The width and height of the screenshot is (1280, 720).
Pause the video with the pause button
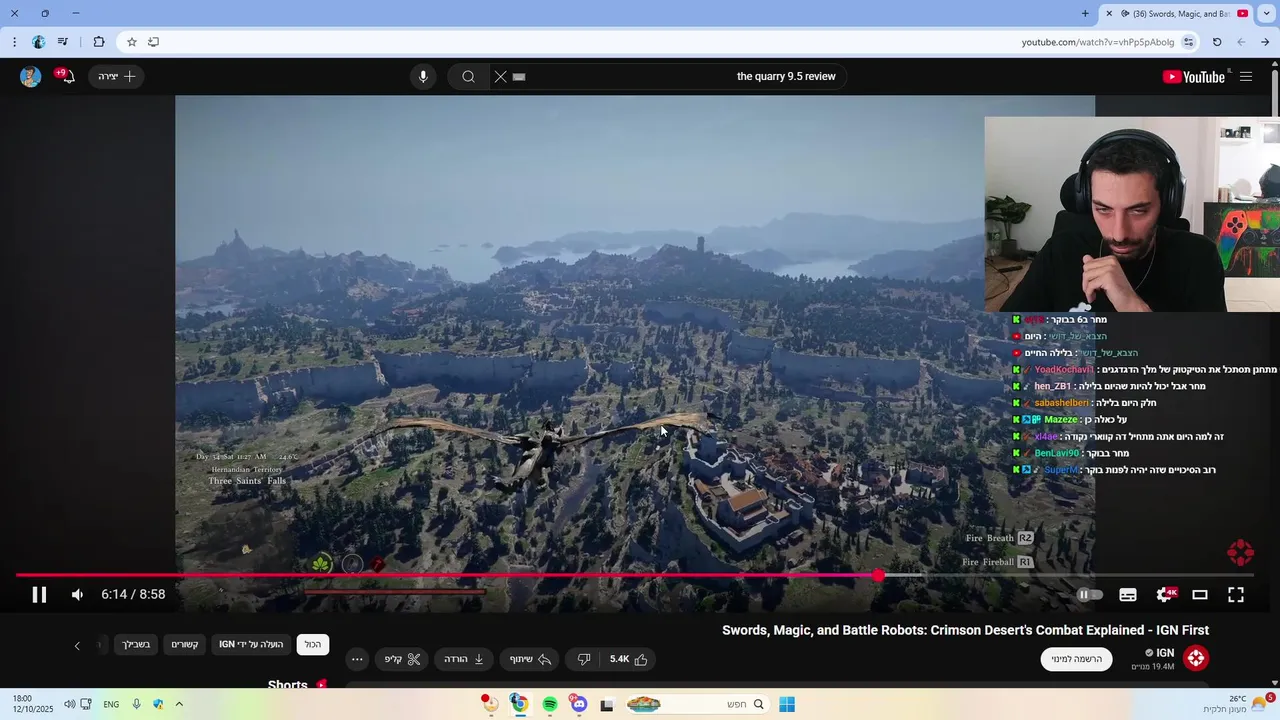39,594
